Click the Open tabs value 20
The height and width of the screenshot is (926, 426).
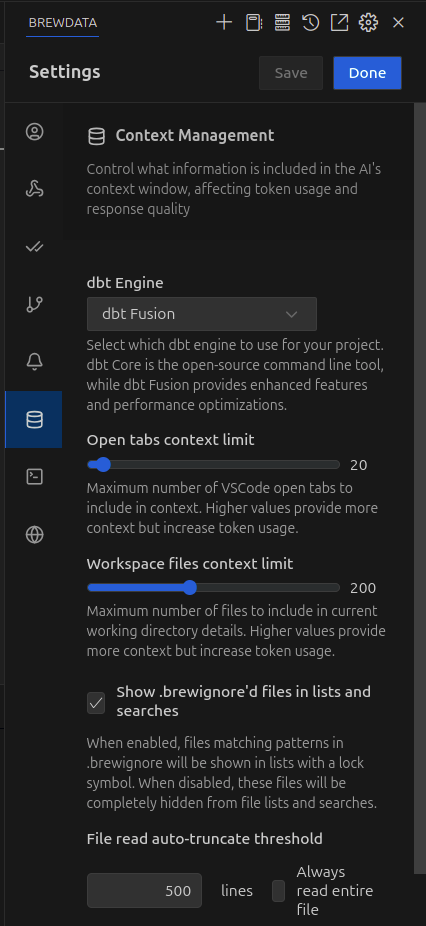coord(359,465)
